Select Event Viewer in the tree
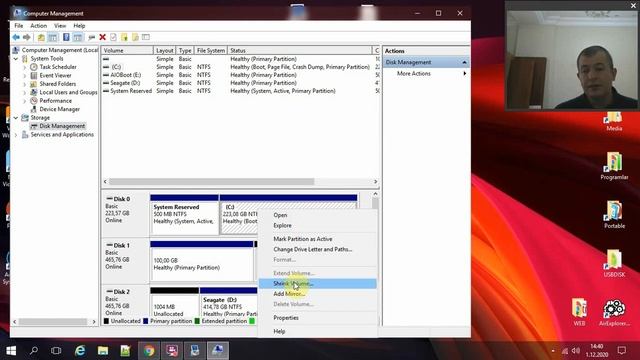Screen dimensions: 640x360 click(x=55, y=76)
